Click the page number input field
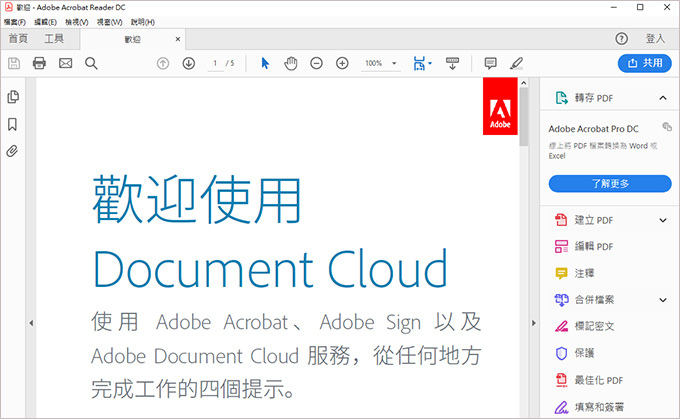This screenshot has height=419, width=680. pos(215,63)
